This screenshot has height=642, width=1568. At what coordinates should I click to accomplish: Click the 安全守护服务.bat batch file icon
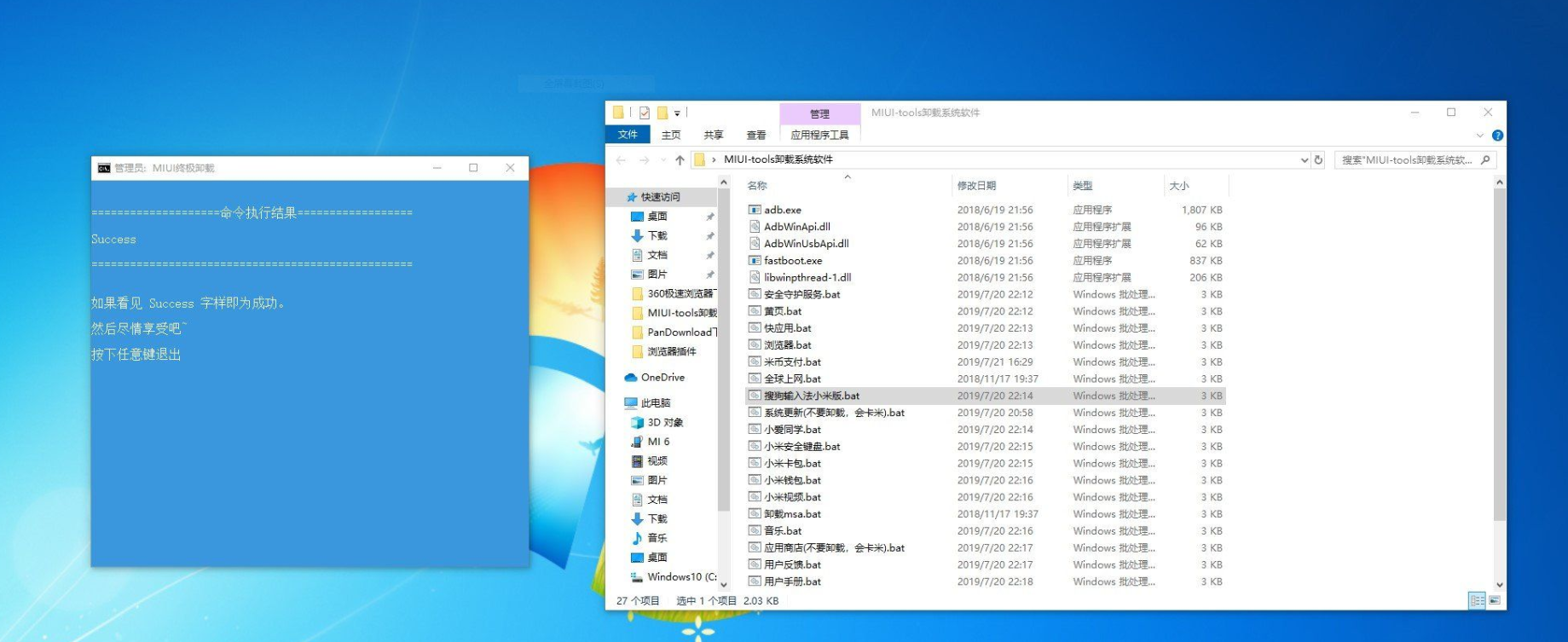coord(755,294)
